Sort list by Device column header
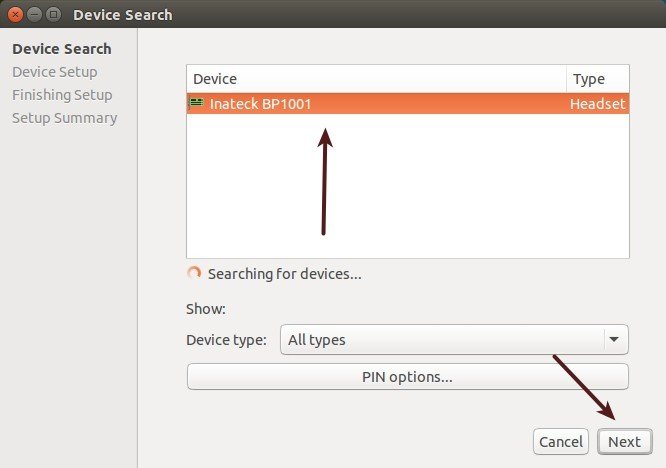This screenshot has width=666, height=468. [x=375, y=79]
